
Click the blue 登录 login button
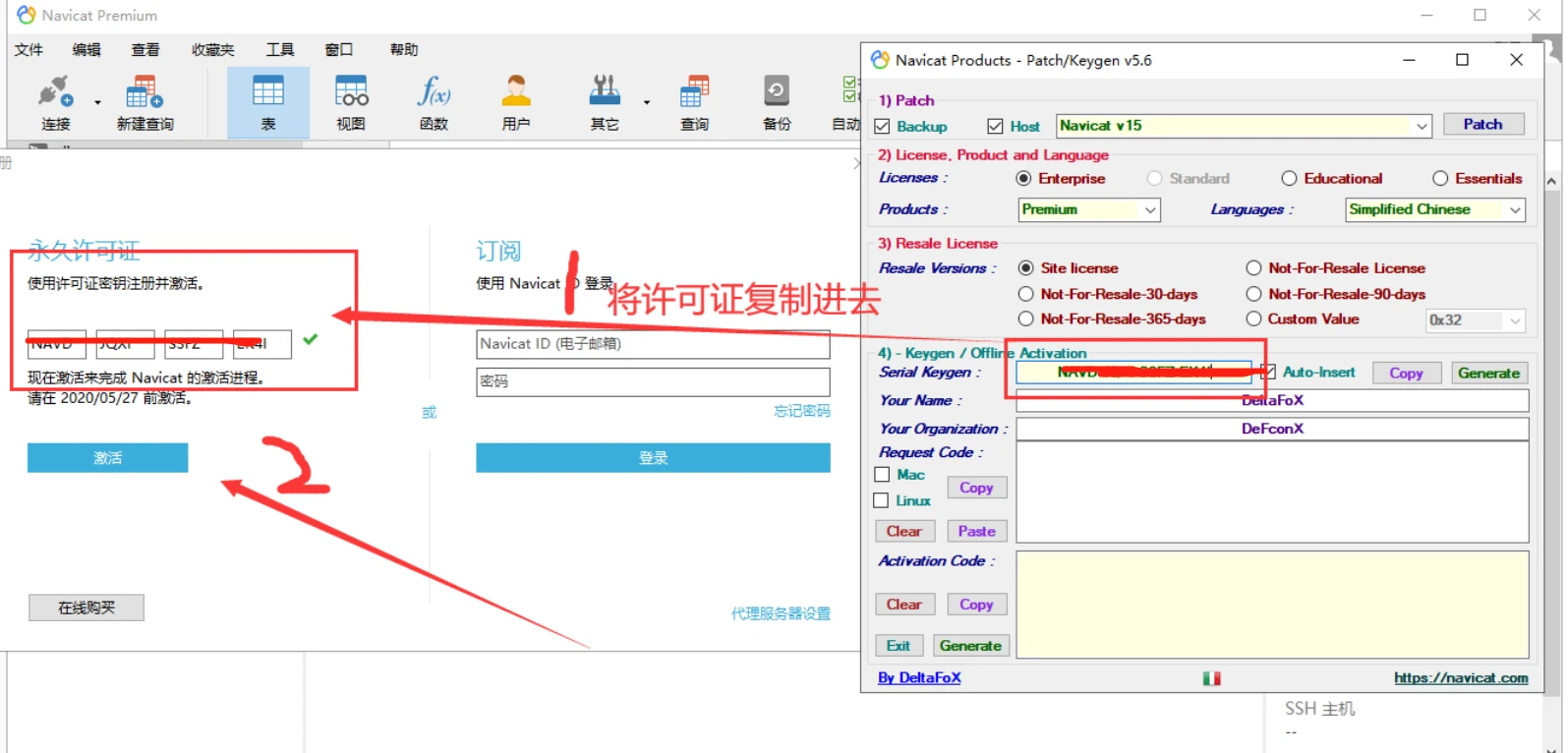click(653, 458)
